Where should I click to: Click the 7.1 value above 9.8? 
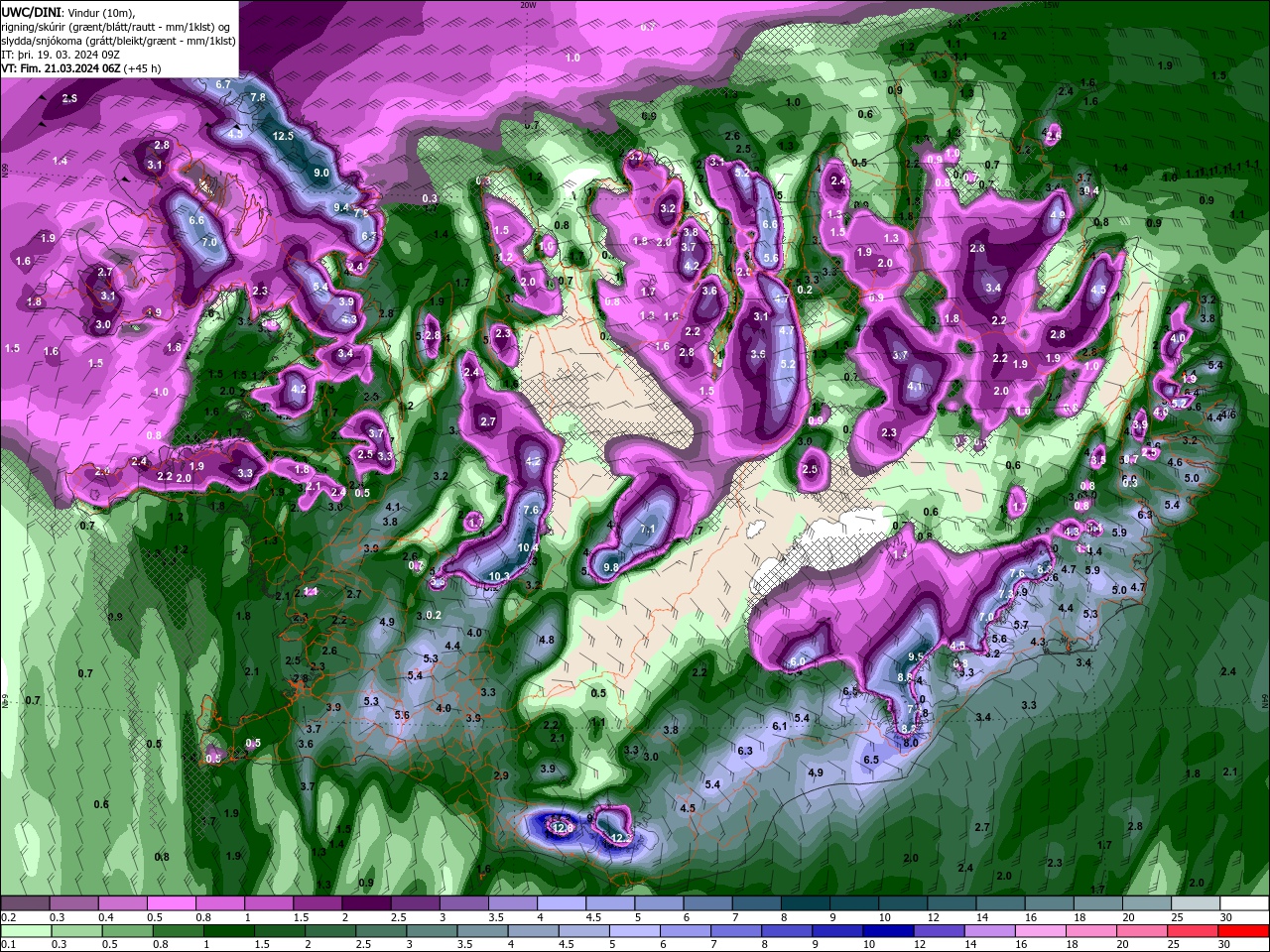[x=648, y=530]
